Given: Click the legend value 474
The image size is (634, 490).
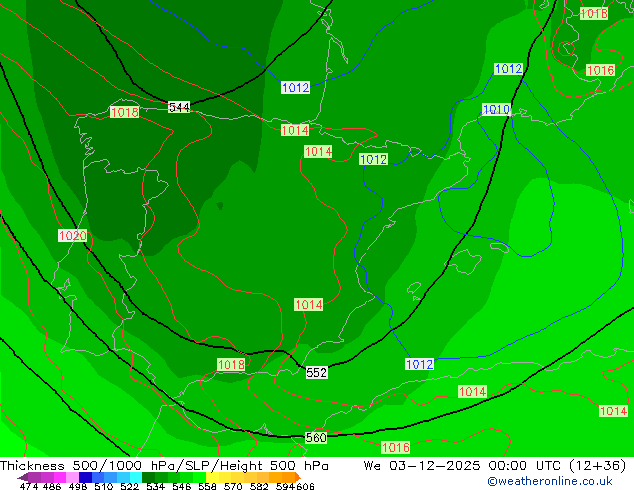Looking at the screenshot, I should pyautogui.click(x=29, y=486).
